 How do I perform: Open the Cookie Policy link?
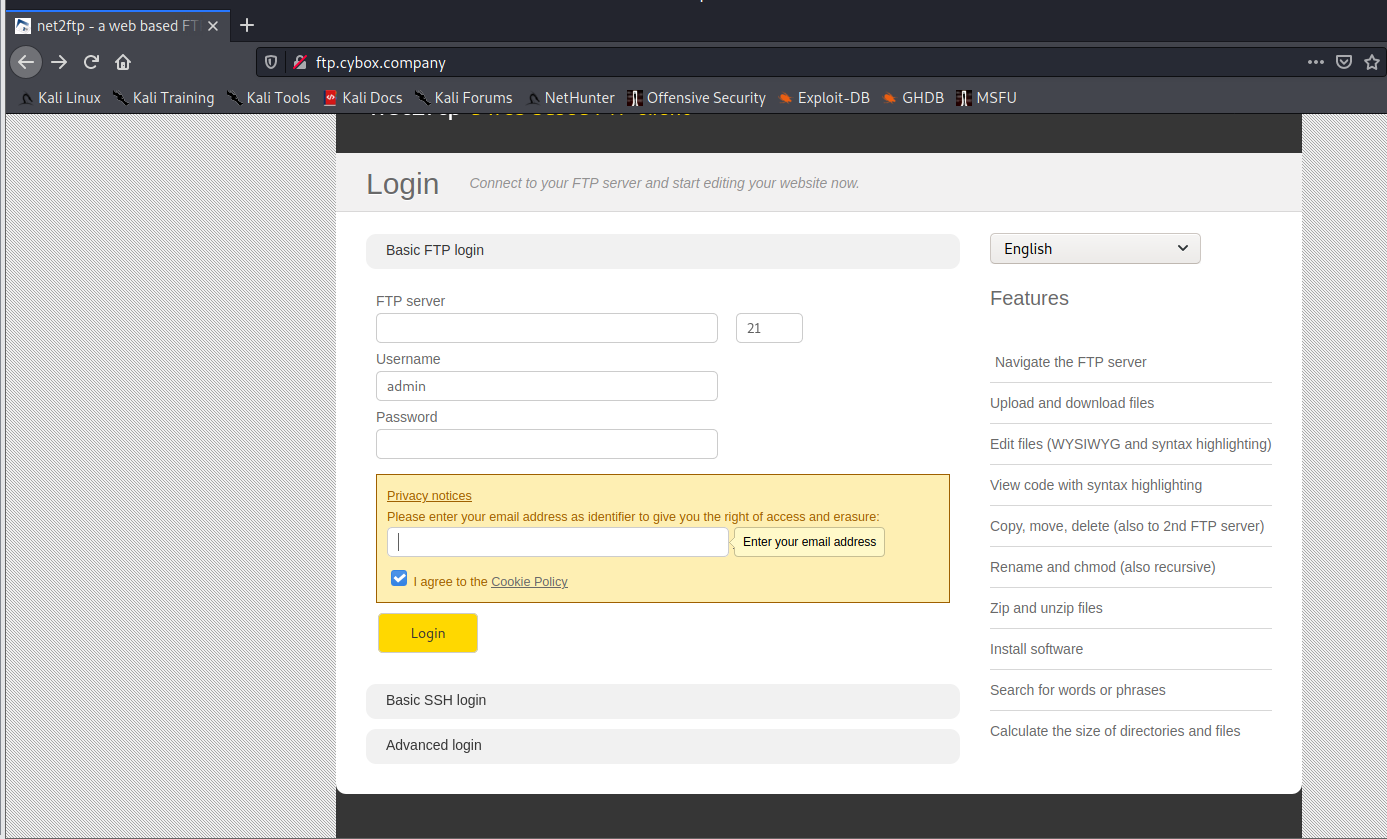coord(529,581)
